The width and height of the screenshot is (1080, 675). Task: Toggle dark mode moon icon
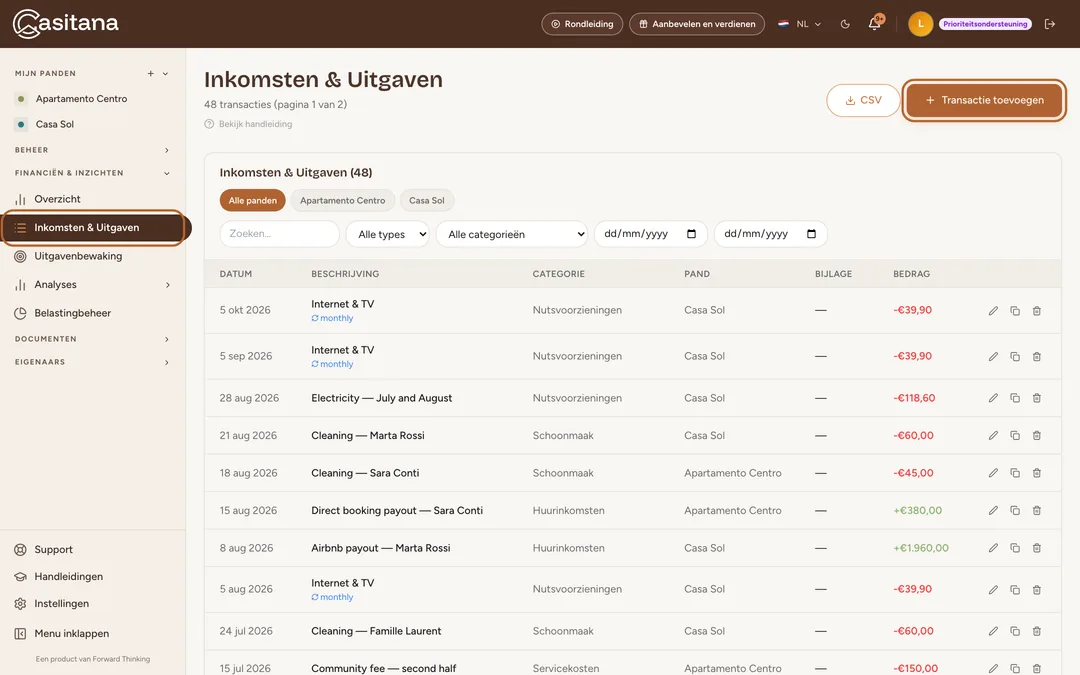845,24
